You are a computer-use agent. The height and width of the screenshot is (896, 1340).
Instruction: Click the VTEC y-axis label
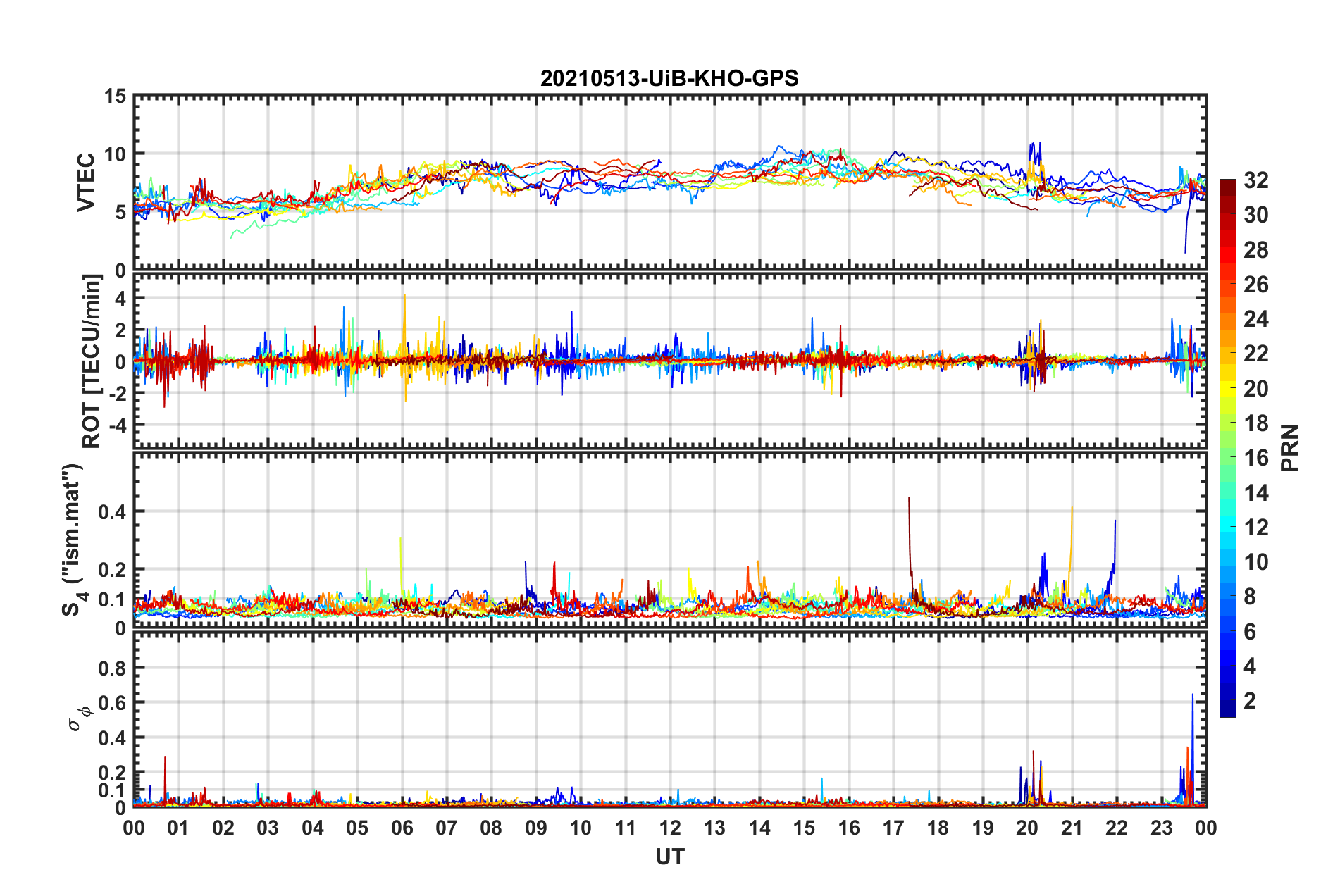(86, 182)
